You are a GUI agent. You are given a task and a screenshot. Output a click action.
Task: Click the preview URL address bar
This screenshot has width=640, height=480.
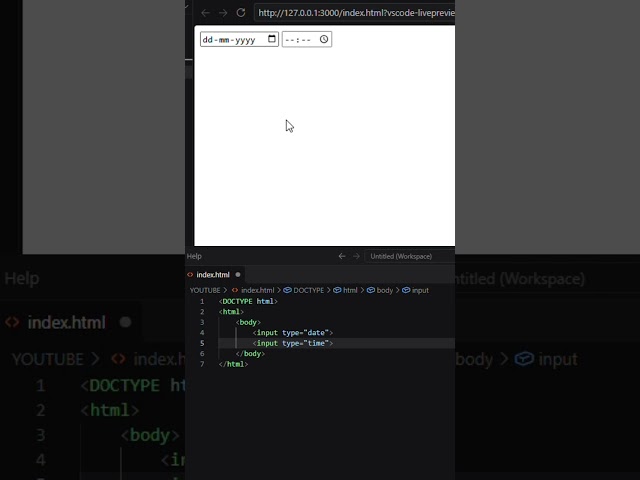(354, 13)
